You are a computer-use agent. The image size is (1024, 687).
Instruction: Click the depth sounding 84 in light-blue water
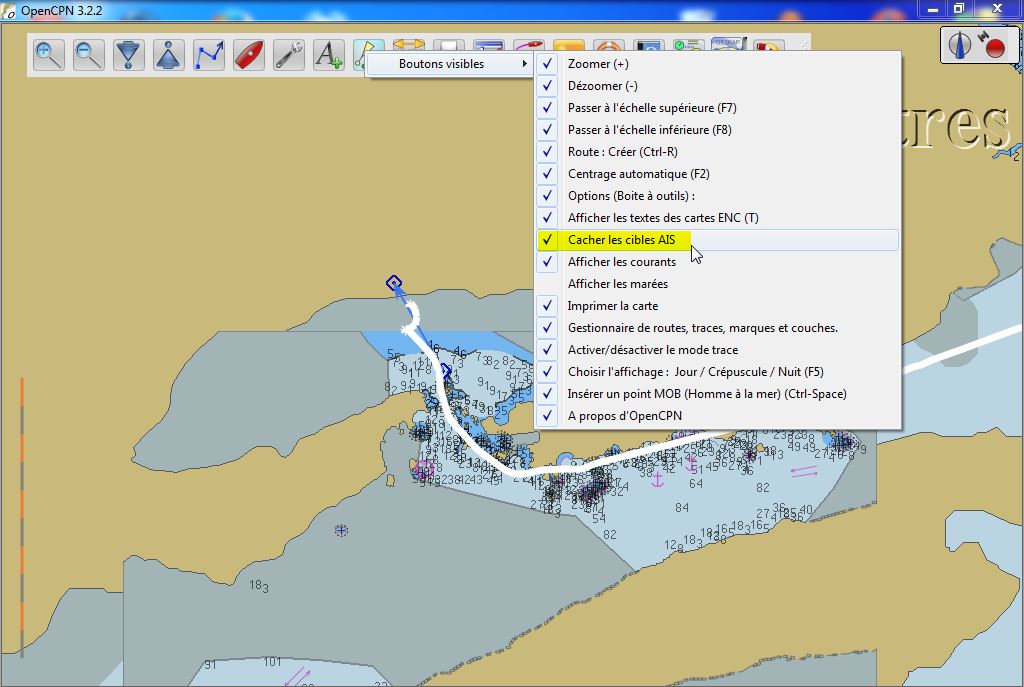(x=682, y=507)
